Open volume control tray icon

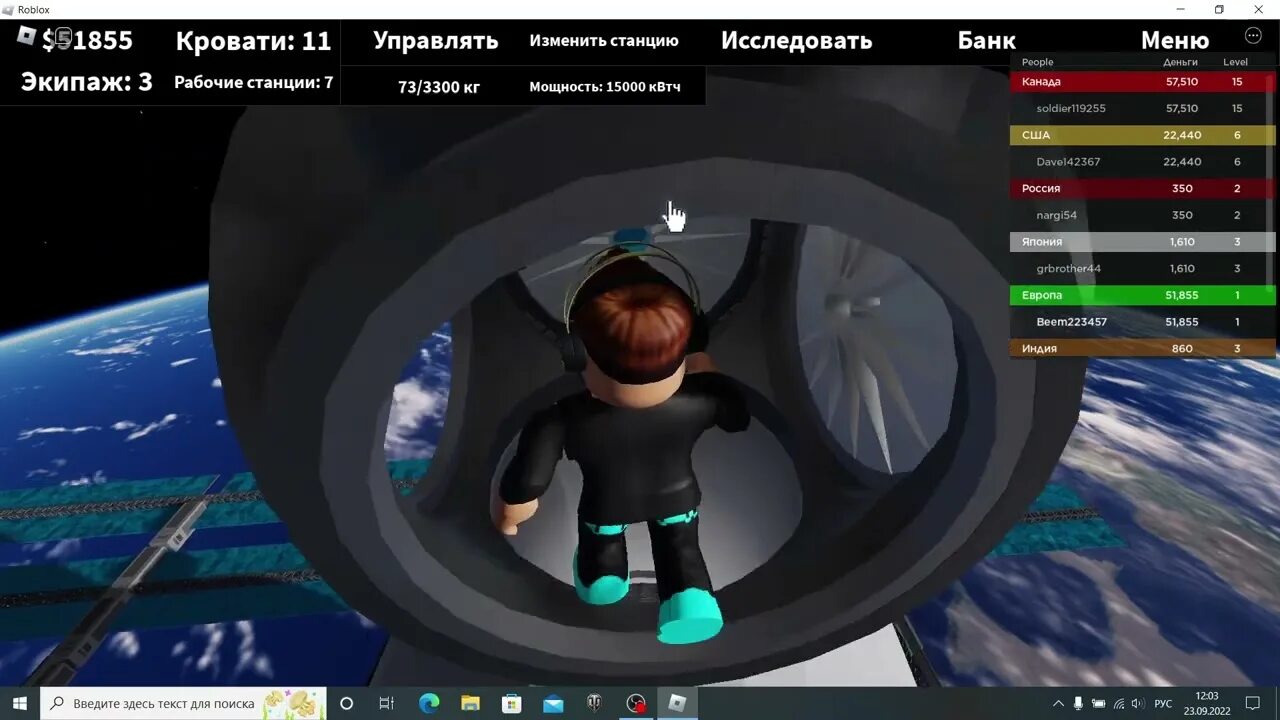pos(1138,703)
